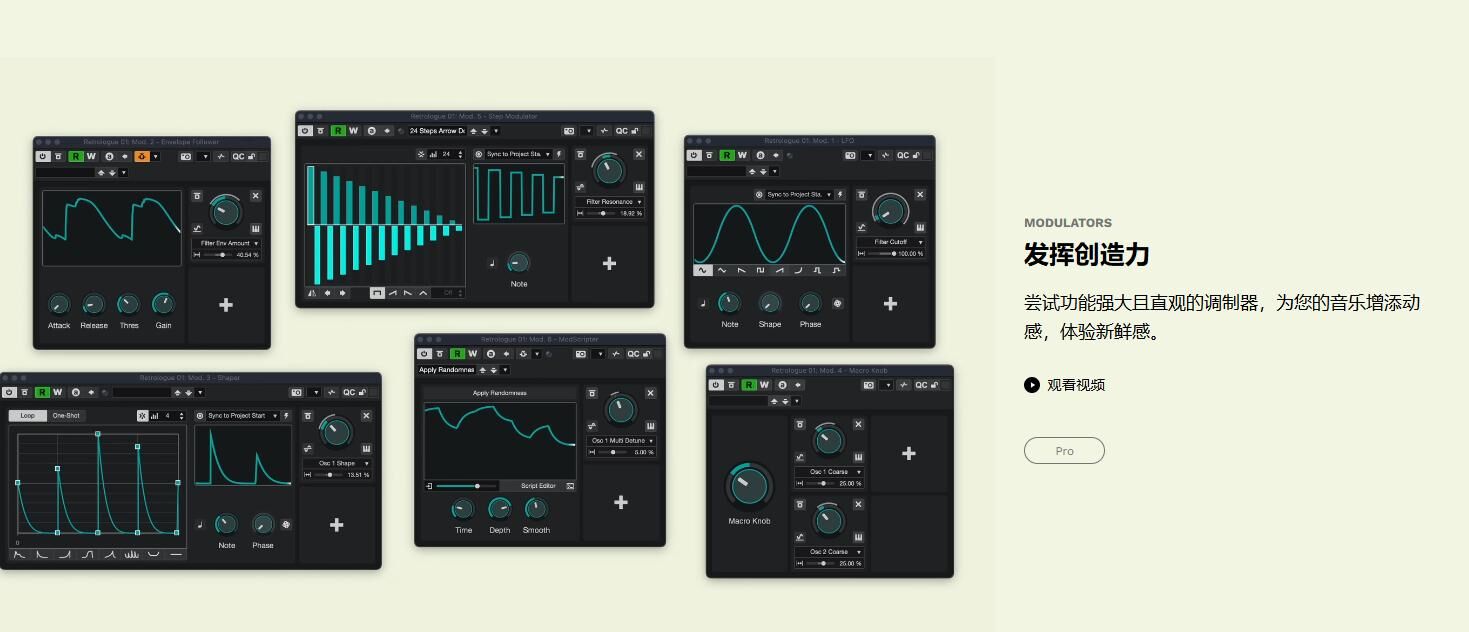Switch to One-Shot mode in Shaper

pos(66,416)
